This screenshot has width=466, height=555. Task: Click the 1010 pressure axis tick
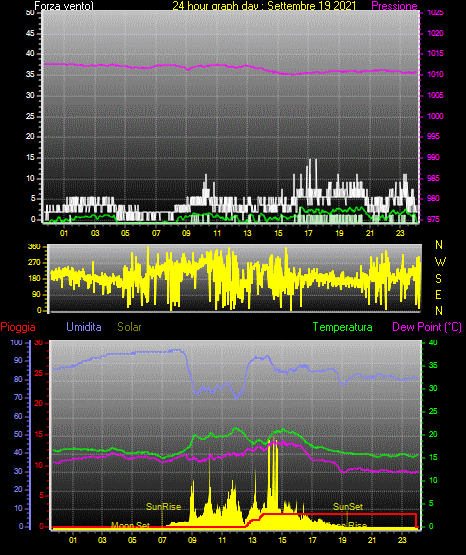point(436,74)
